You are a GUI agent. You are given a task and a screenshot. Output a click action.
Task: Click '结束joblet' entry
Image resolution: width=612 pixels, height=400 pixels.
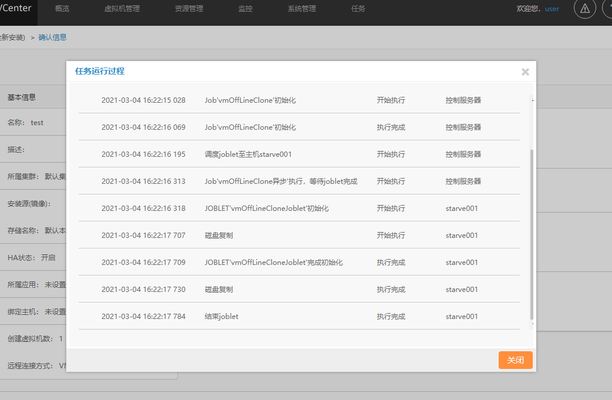pyautogui.click(x=221, y=316)
